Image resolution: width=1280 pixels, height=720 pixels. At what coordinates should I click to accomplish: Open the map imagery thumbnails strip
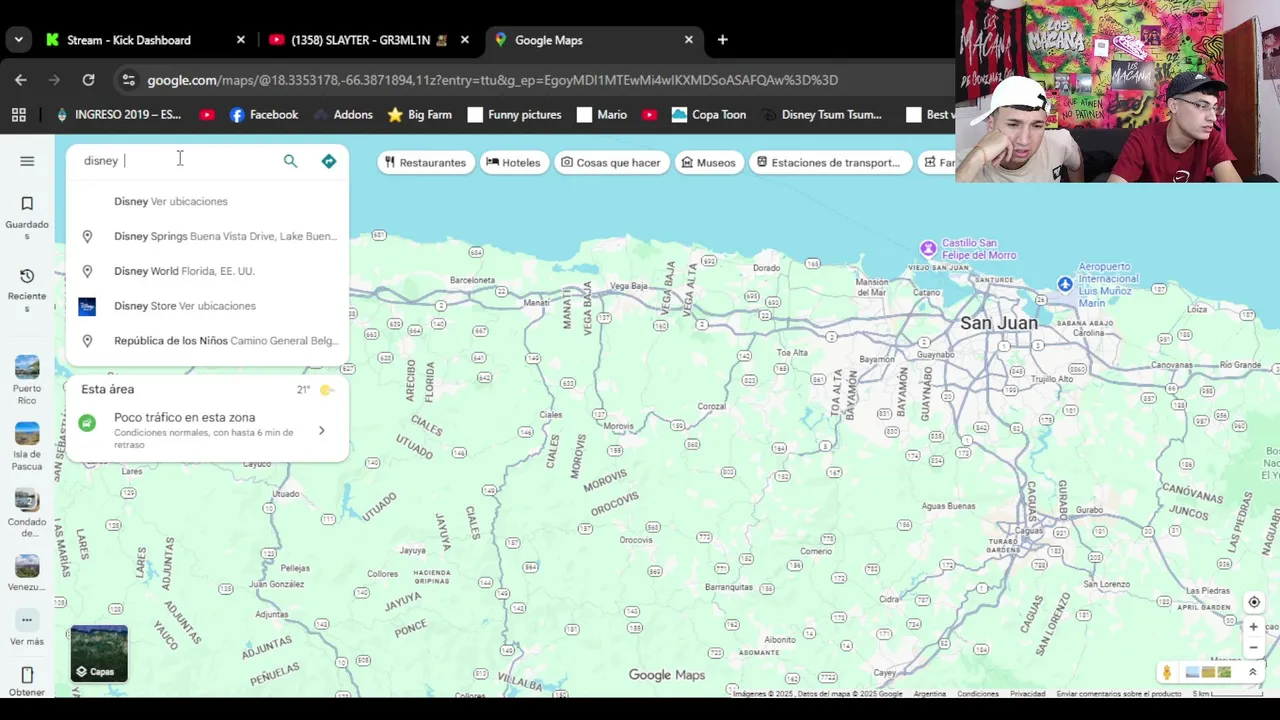[1208, 673]
